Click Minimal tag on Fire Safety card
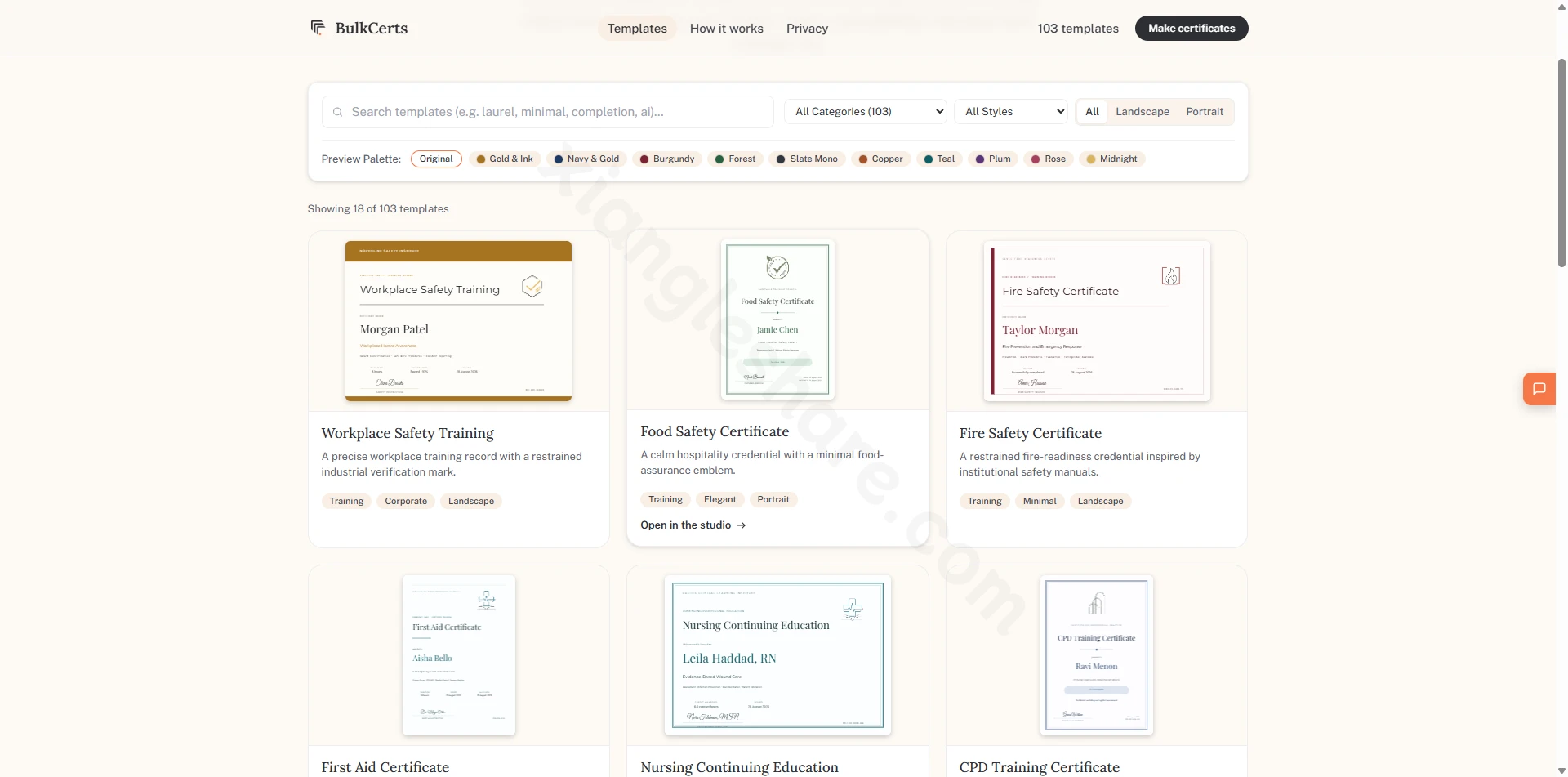Viewport: 1568px width, 777px height. coord(1040,502)
